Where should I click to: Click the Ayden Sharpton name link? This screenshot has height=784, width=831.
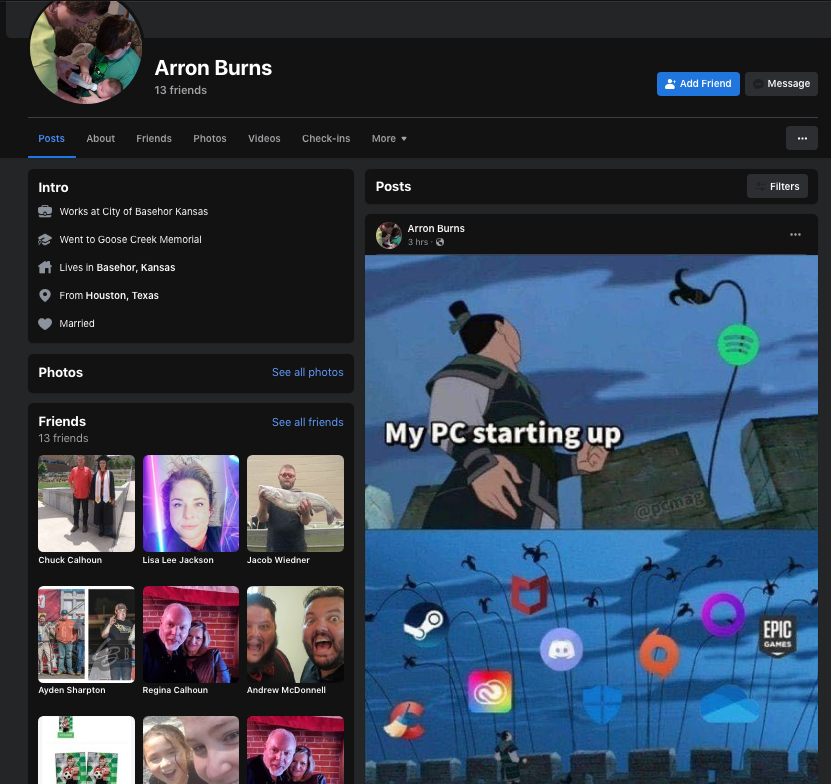(72, 690)
